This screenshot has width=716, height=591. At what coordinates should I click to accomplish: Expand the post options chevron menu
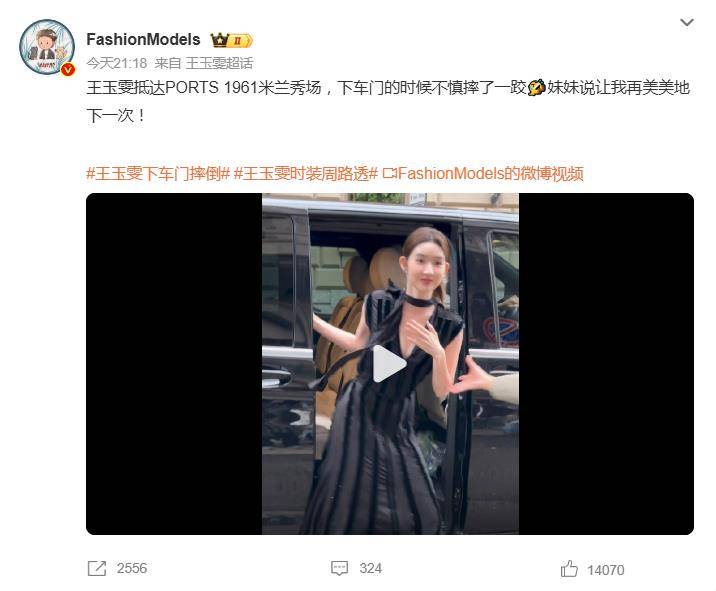point(687,22)
